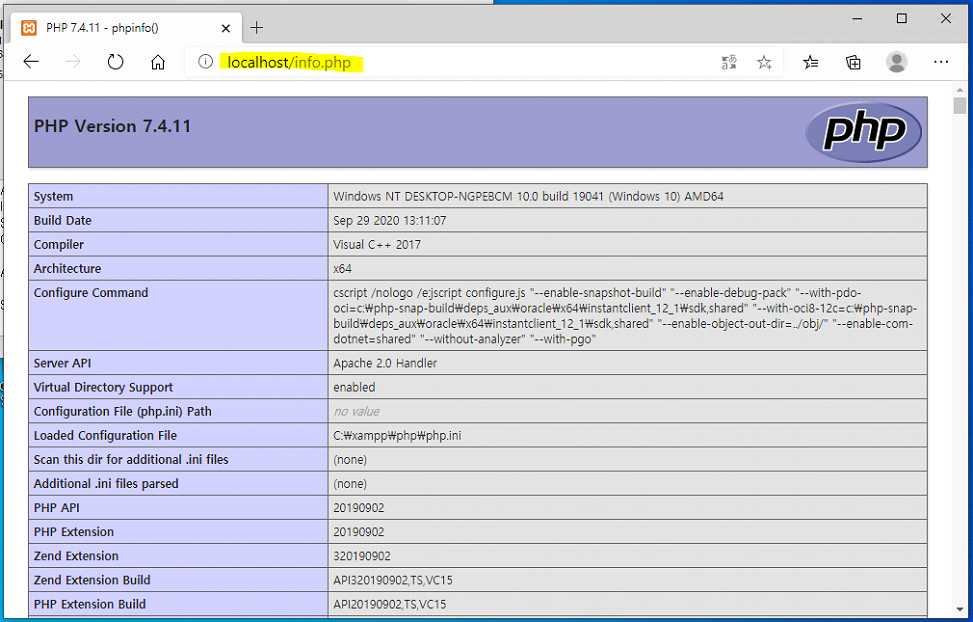
Task: Select the C:\xampp\php\php.ini path value
Action: click(x=397, y=436)
